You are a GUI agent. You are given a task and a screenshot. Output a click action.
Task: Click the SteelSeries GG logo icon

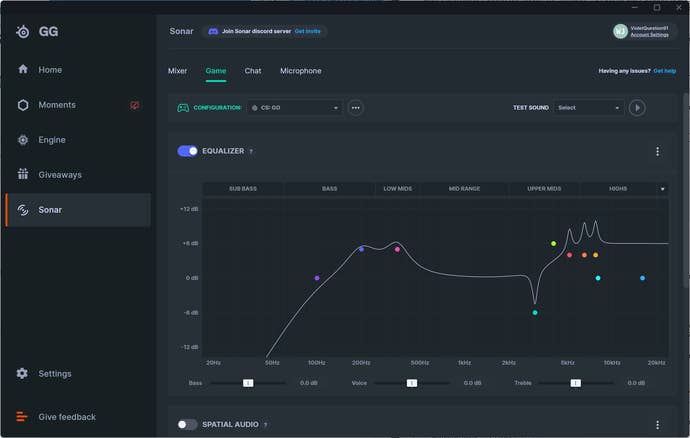(x=23, y=31)
